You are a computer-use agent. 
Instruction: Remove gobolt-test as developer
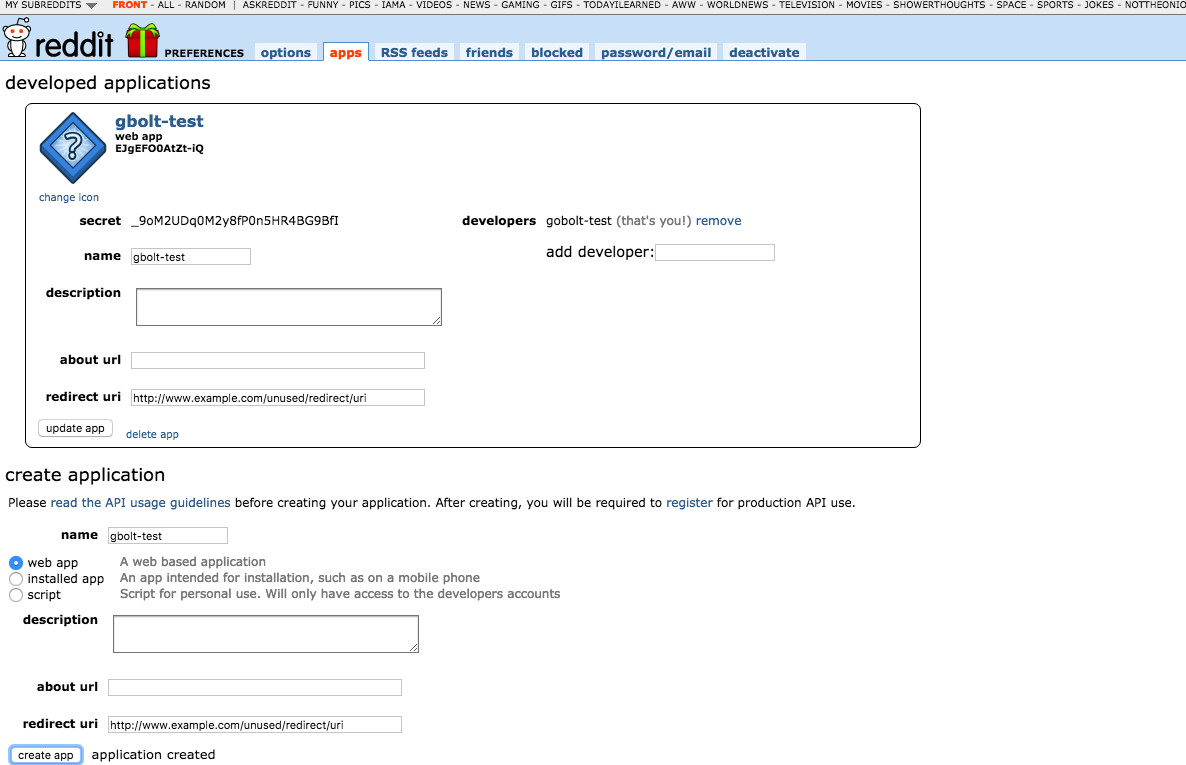(719, 221)
